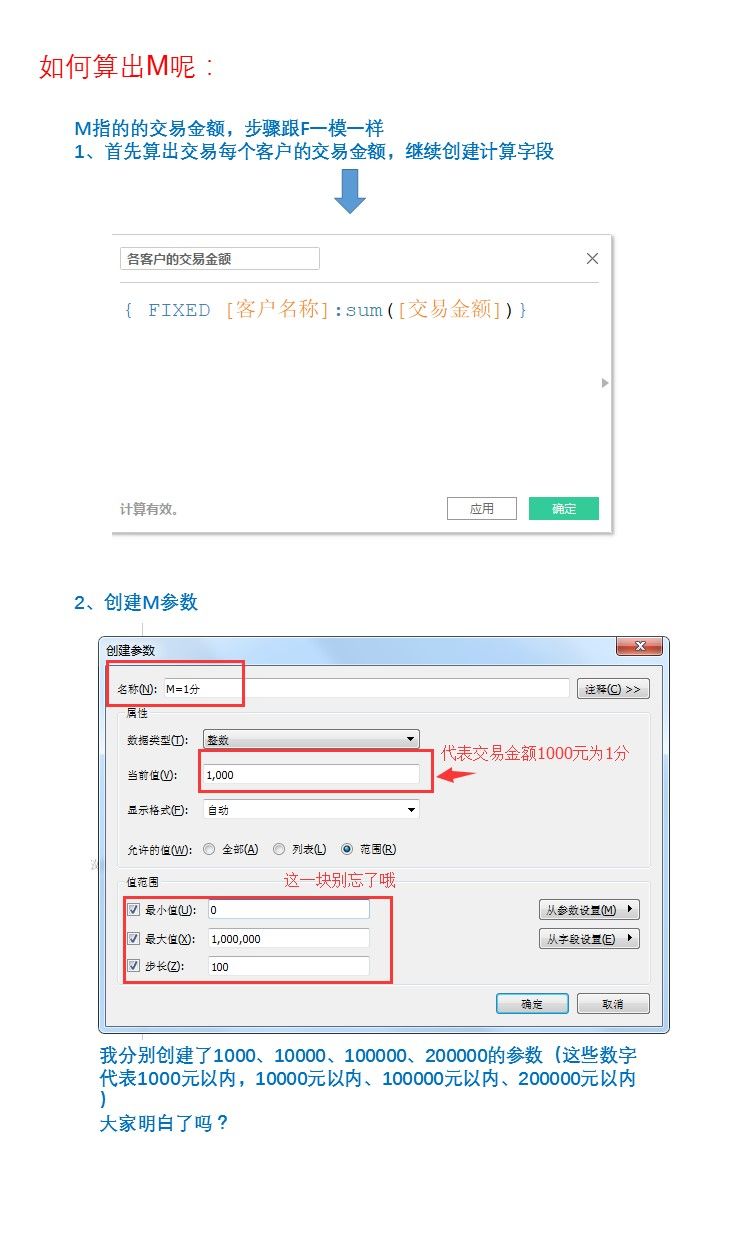This screenshot has height=1249, width=751.
Task: Click 取消 in the 创建参数 dialog
Action: [613, 1004]
